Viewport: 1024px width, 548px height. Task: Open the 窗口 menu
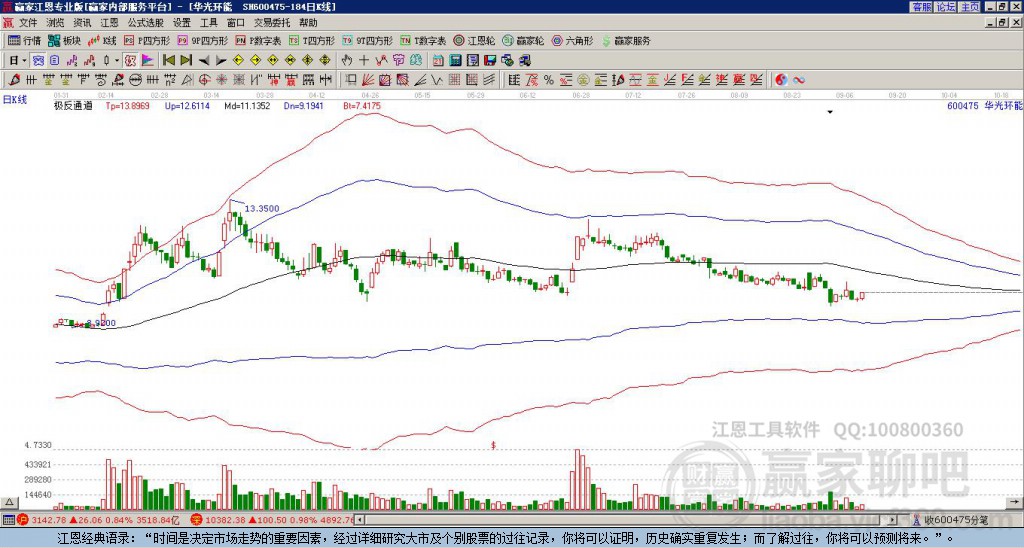pyautogui.click(x=236, y=23)
